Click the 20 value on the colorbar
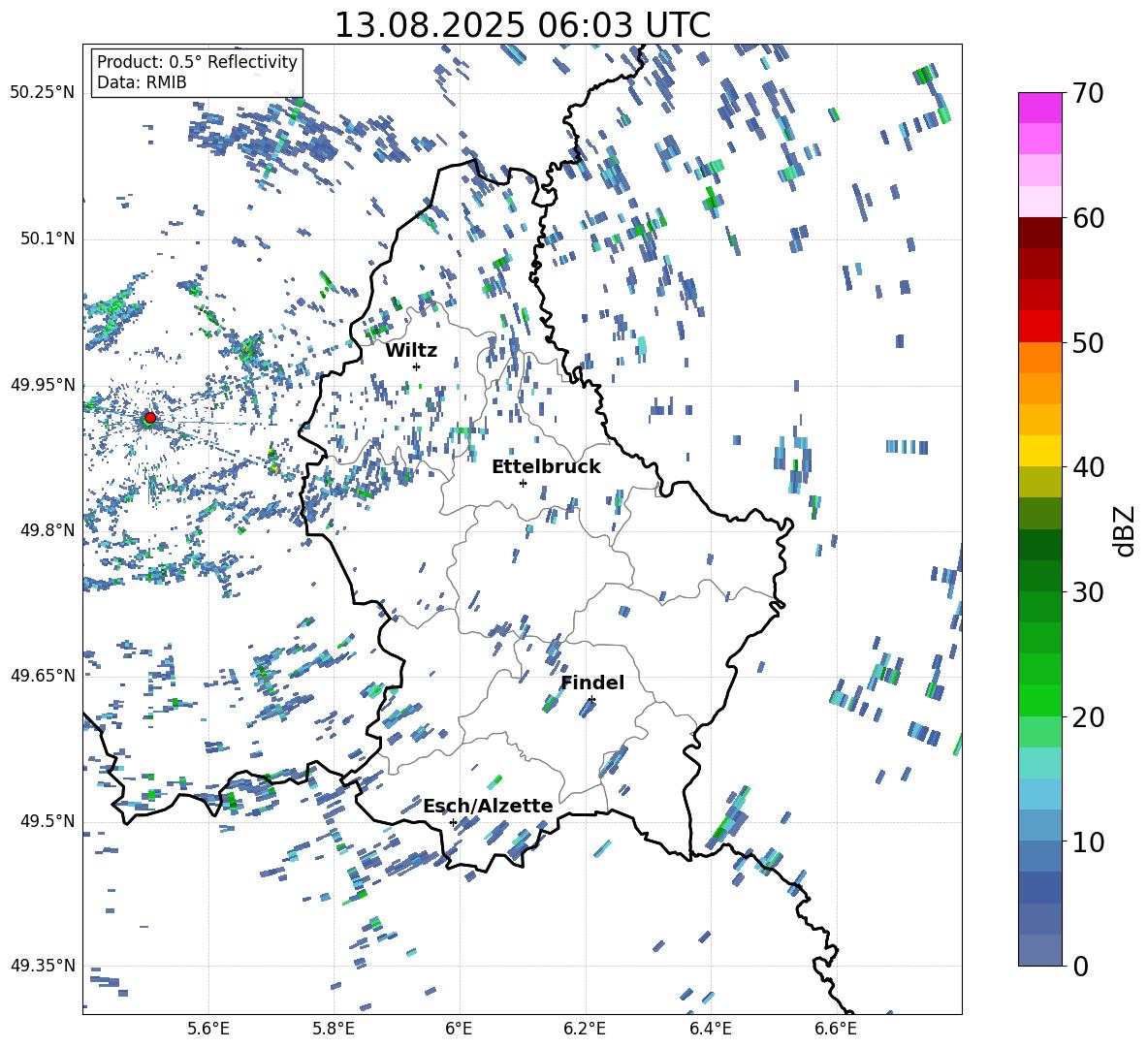 1088,717
